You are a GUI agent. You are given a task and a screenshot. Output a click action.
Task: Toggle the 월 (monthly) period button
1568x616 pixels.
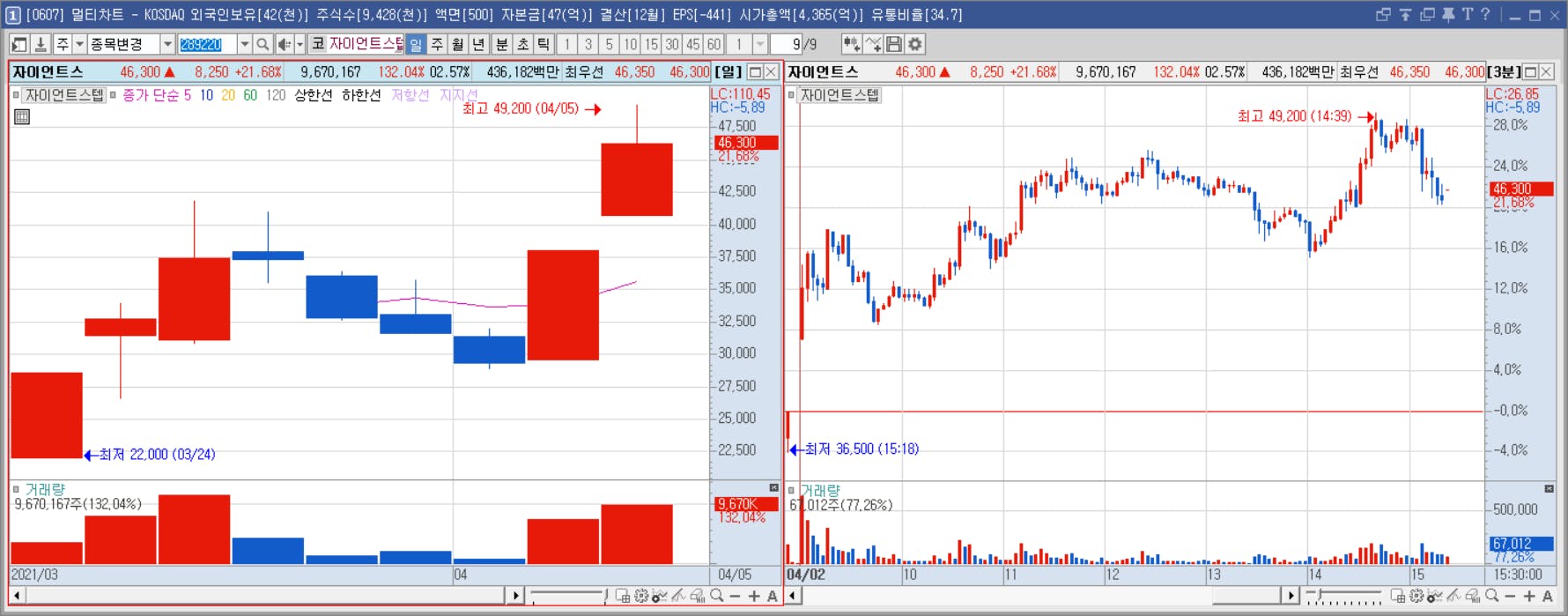point(458,44)
